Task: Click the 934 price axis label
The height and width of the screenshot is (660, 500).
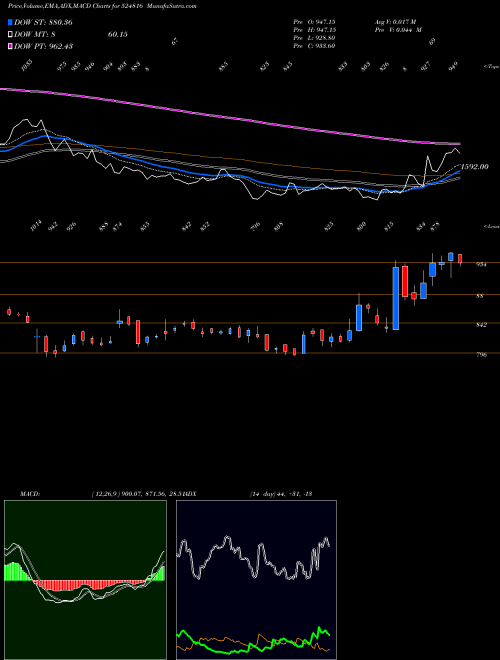Action: click(x=481, y=265)
